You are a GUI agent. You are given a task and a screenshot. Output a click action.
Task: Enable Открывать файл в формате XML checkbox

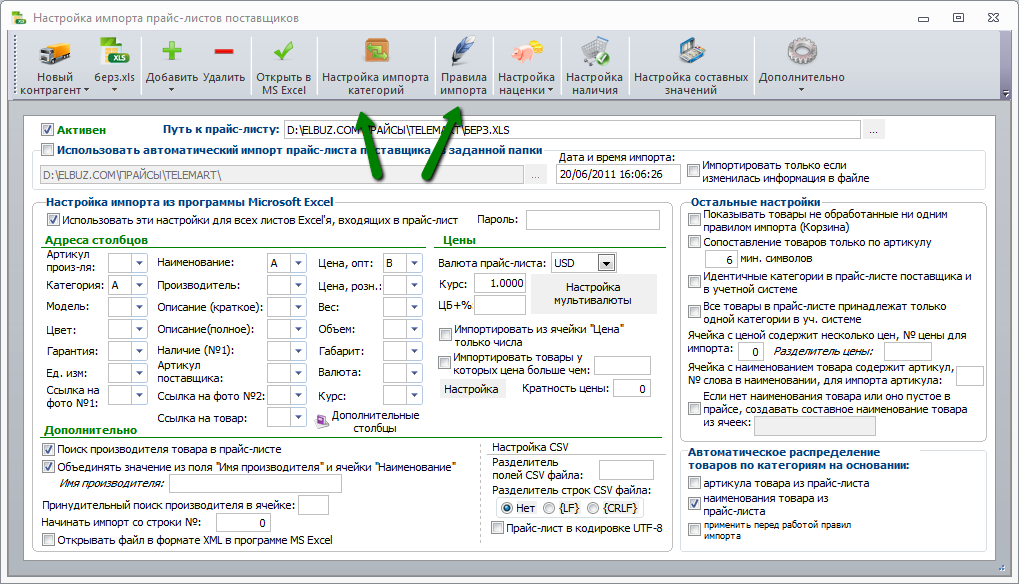[48, 540]
